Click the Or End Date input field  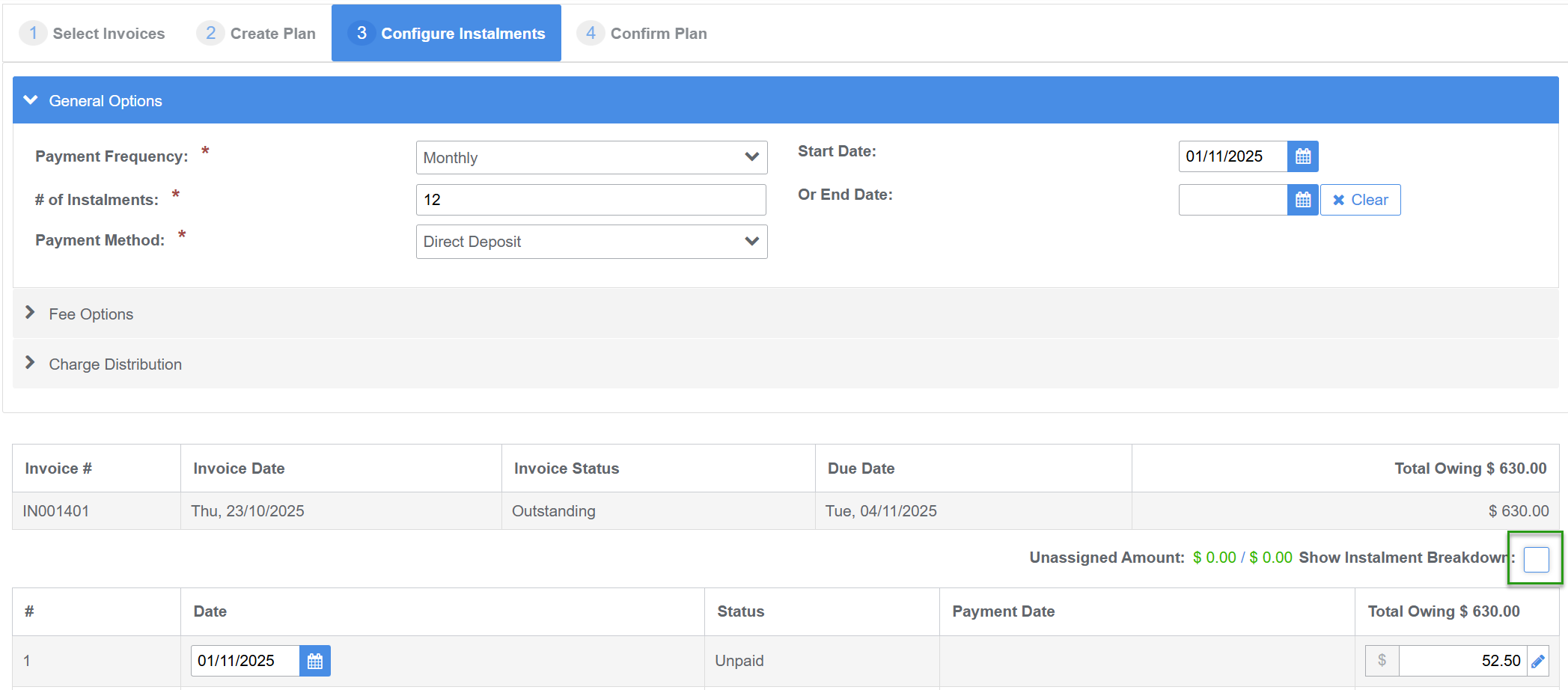[x=1233, y=200]
